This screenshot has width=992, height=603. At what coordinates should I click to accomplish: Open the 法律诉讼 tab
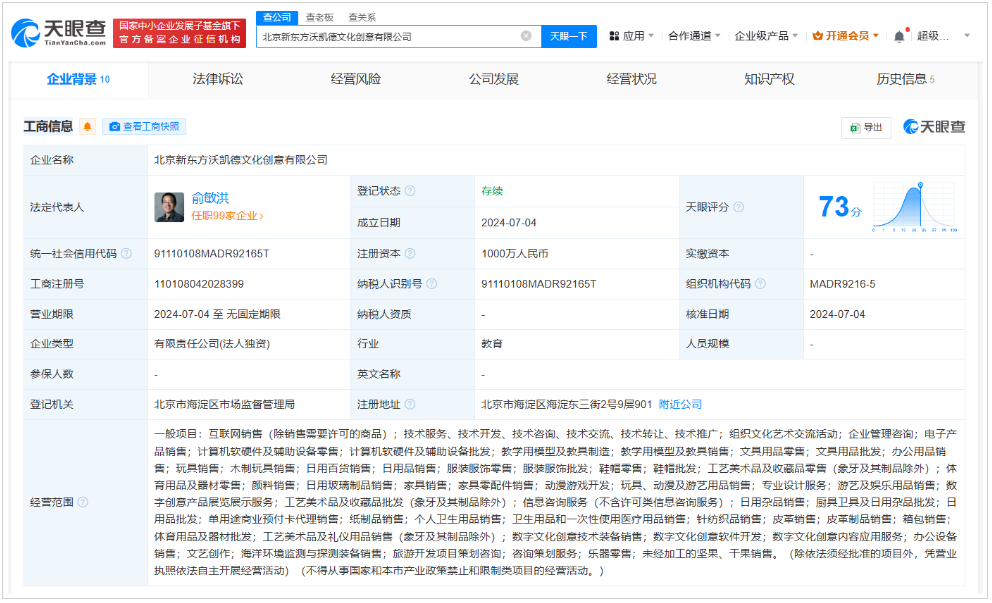218,79
